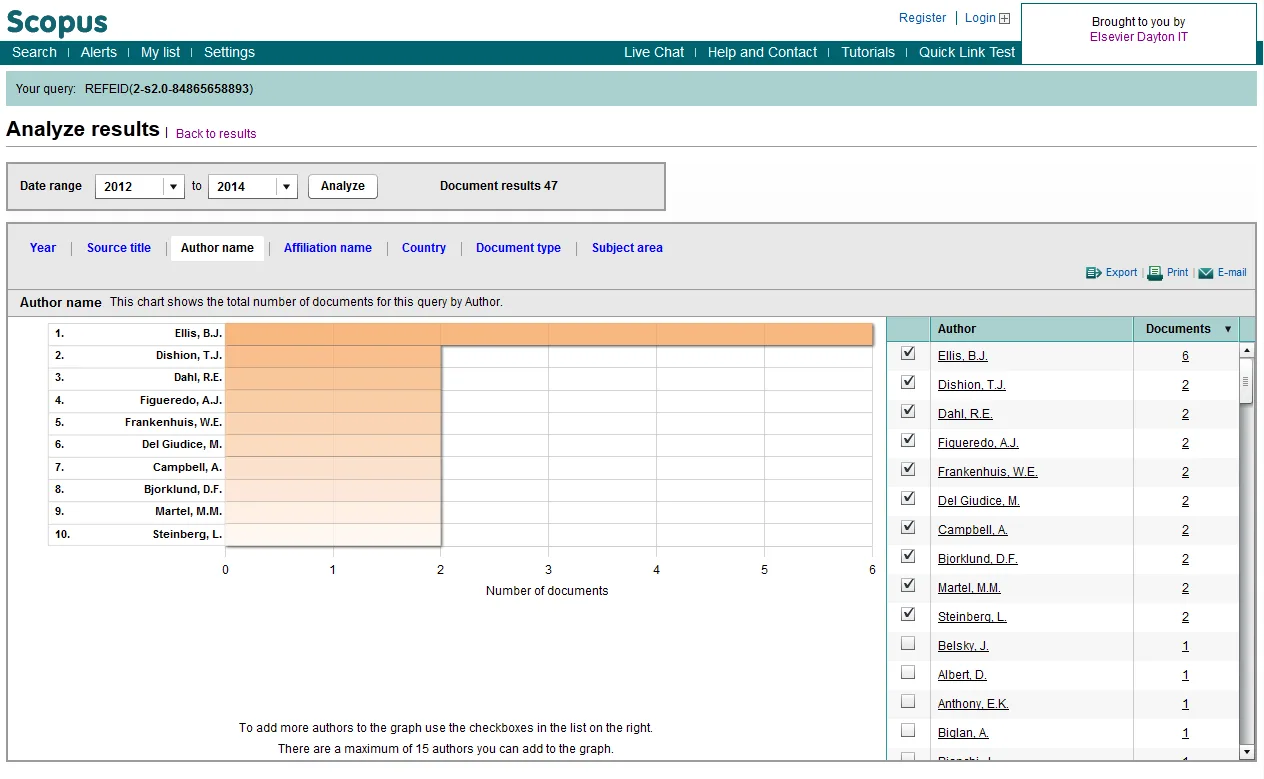Switch to the Subject area tab
1264x779 pixels.
pos(627,248)
